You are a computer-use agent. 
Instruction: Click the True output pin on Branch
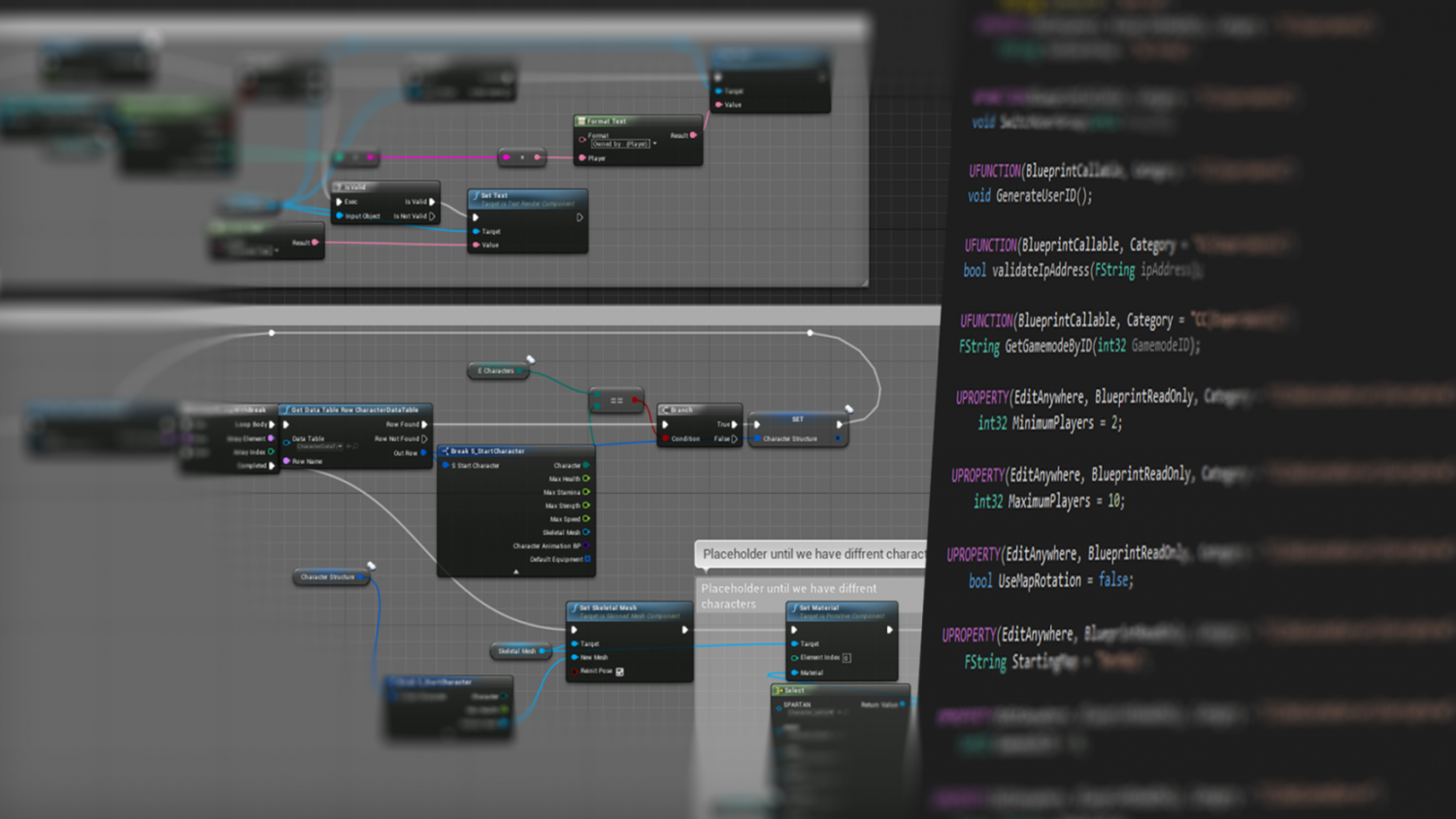pyautogui.click(x=735, y=424)
